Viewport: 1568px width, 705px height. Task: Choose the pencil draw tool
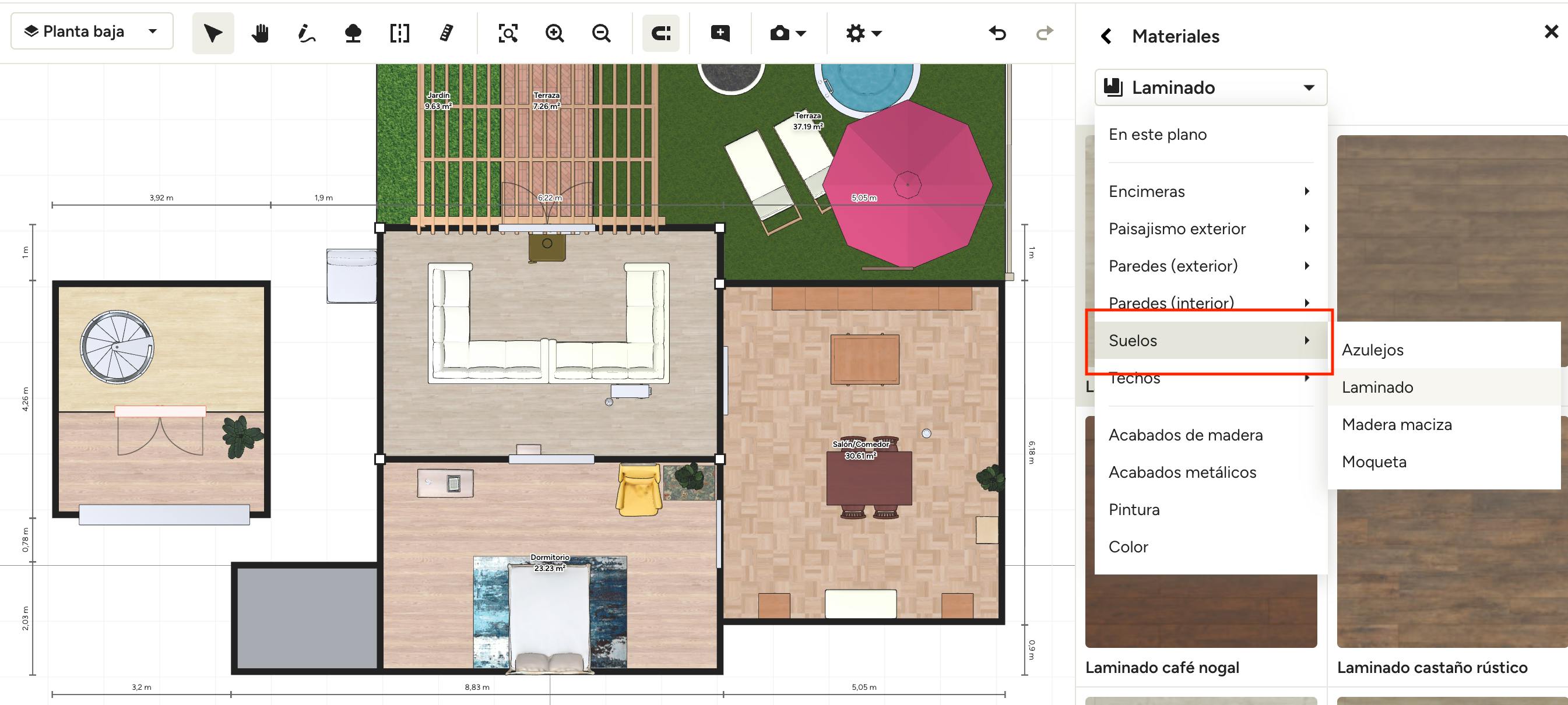click(x=306, y=33)
